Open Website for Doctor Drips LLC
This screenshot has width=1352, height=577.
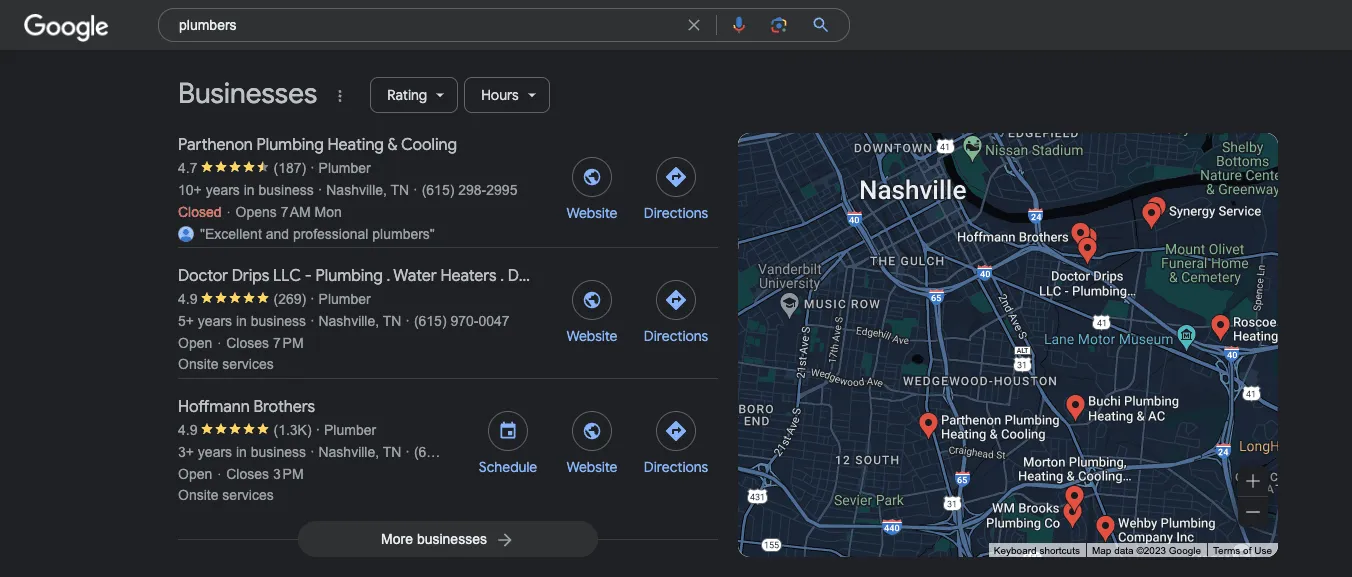pyautogui.click(x=591, y=300)
